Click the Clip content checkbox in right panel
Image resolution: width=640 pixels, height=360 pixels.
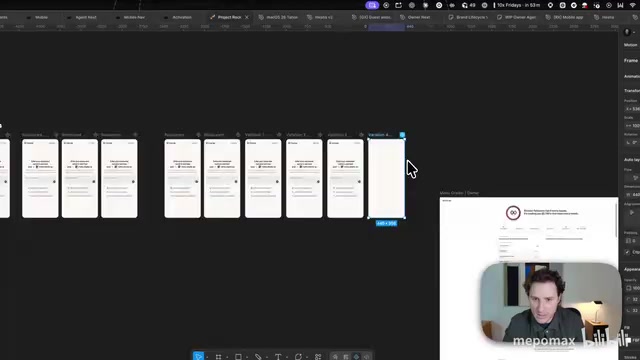pos(628,252)
